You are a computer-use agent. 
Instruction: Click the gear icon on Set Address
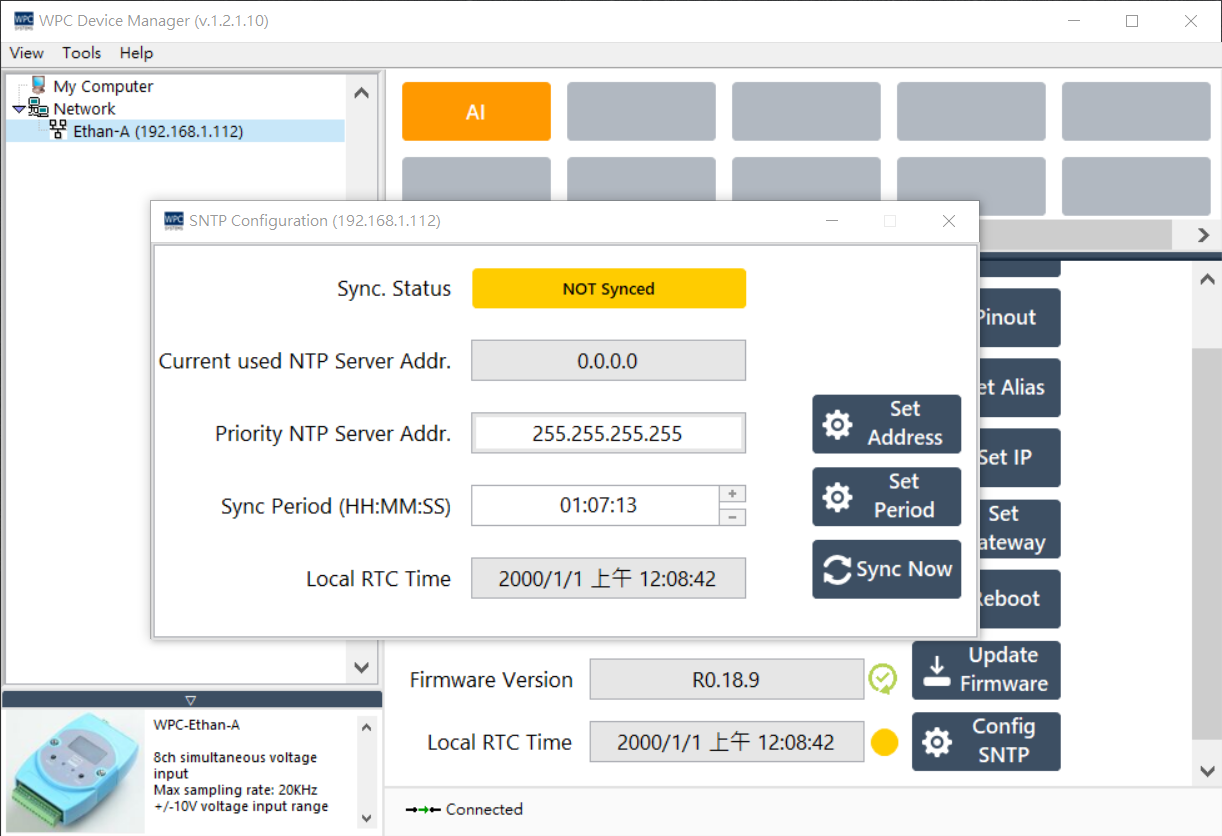click(837, 424)
